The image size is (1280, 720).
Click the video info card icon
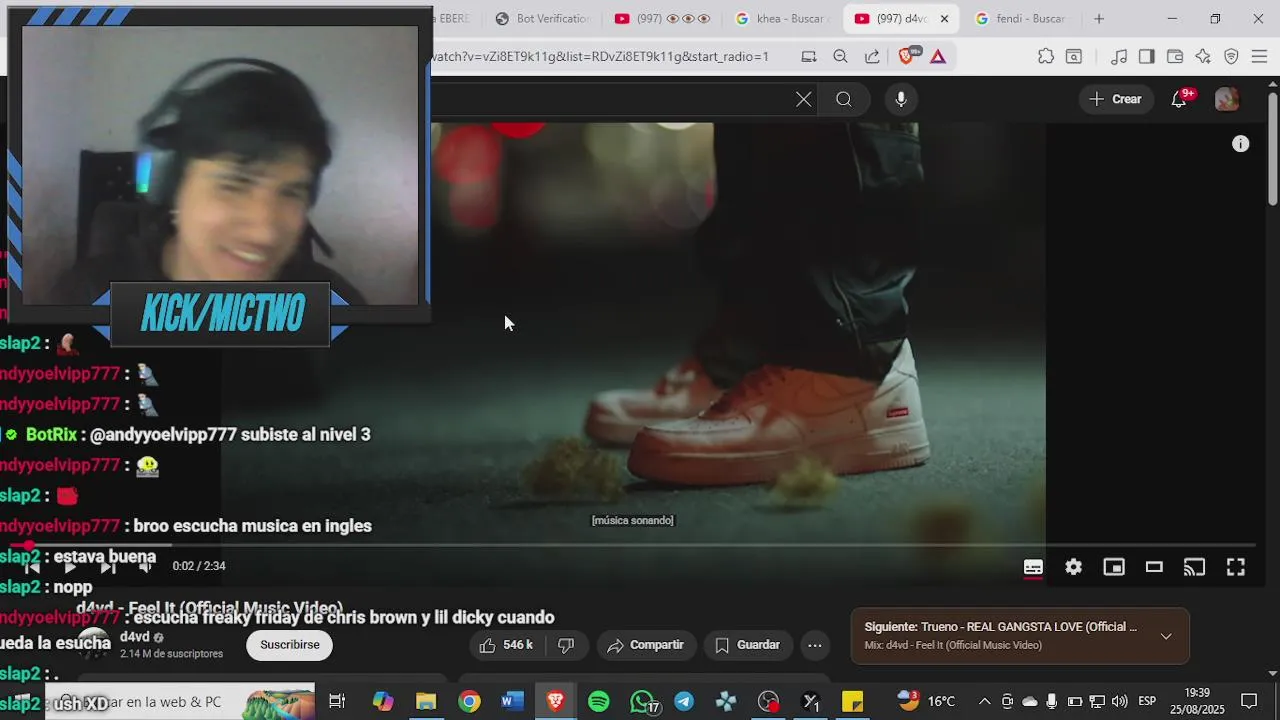coord(1241,144)
